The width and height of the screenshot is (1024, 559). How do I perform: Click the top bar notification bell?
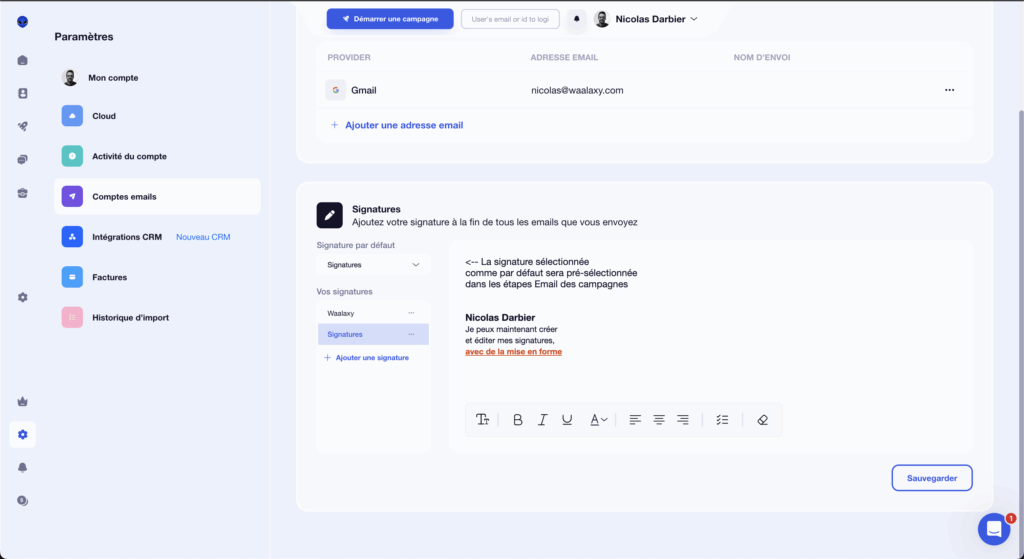tap(577, 19)
